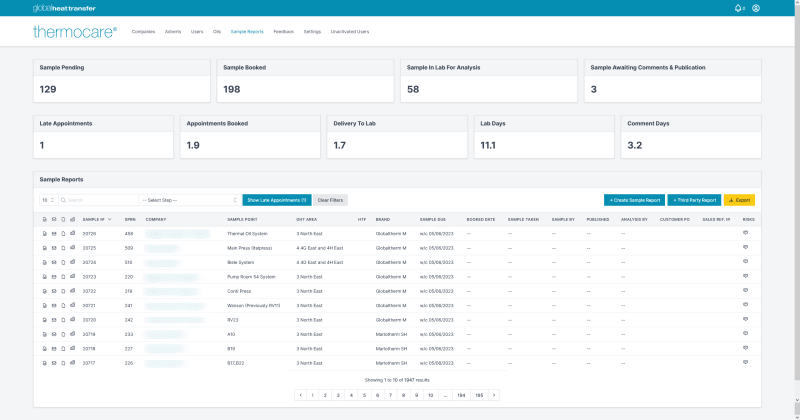Open the notifications bell icon

click(x=738, y=8)
